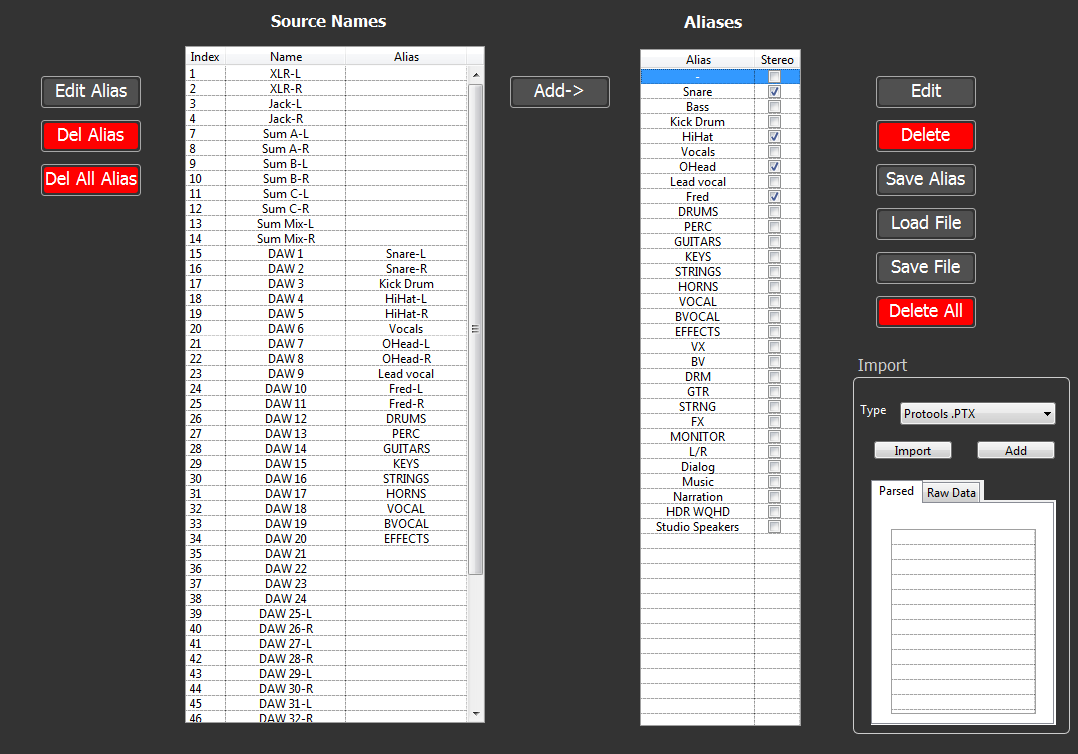The height and width of the screenshot is (754, 1078).
Task: Click Save Alias
Action: [x=925, y=179]
